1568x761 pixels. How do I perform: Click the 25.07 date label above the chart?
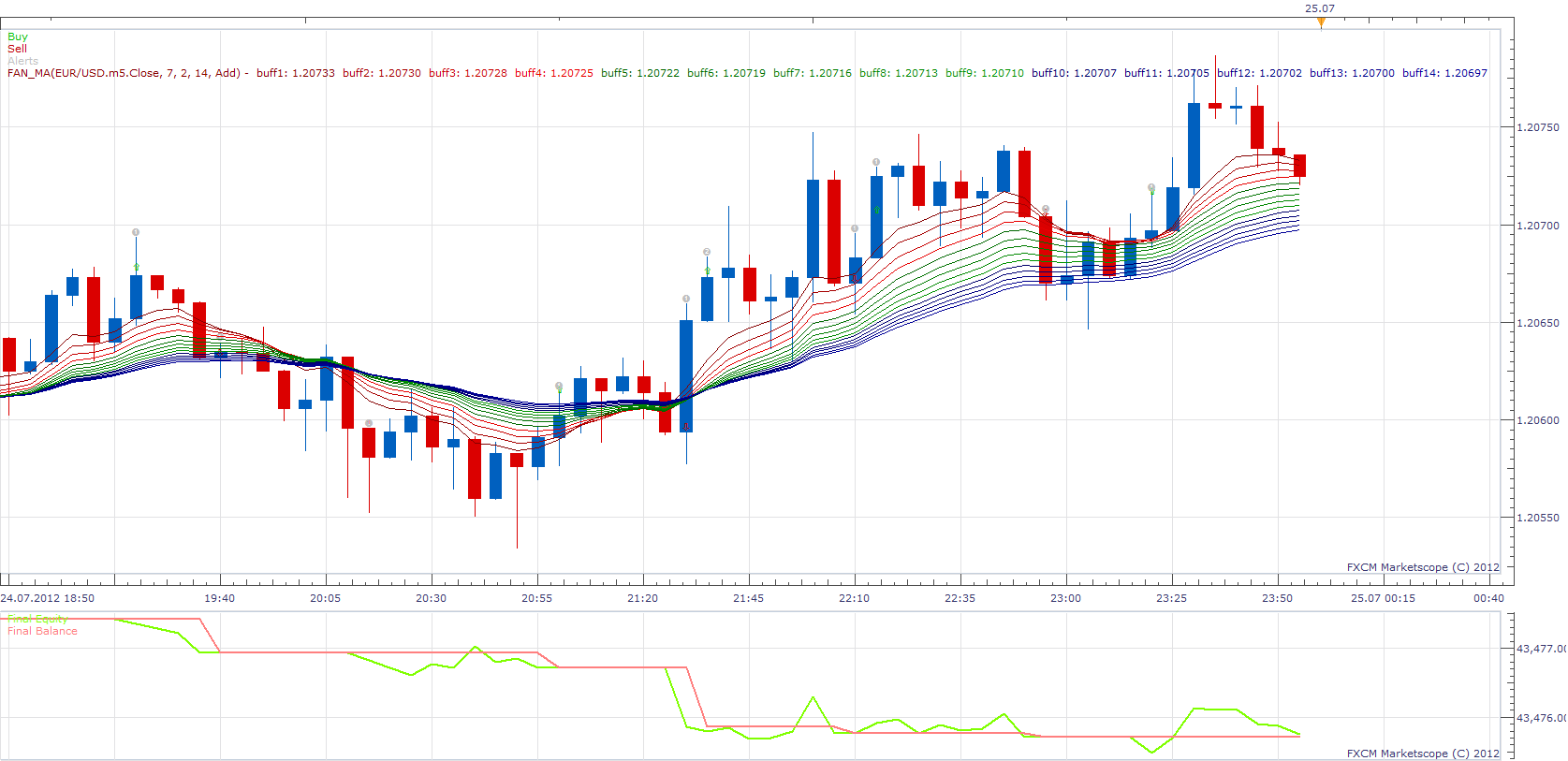coord(1320,8)
